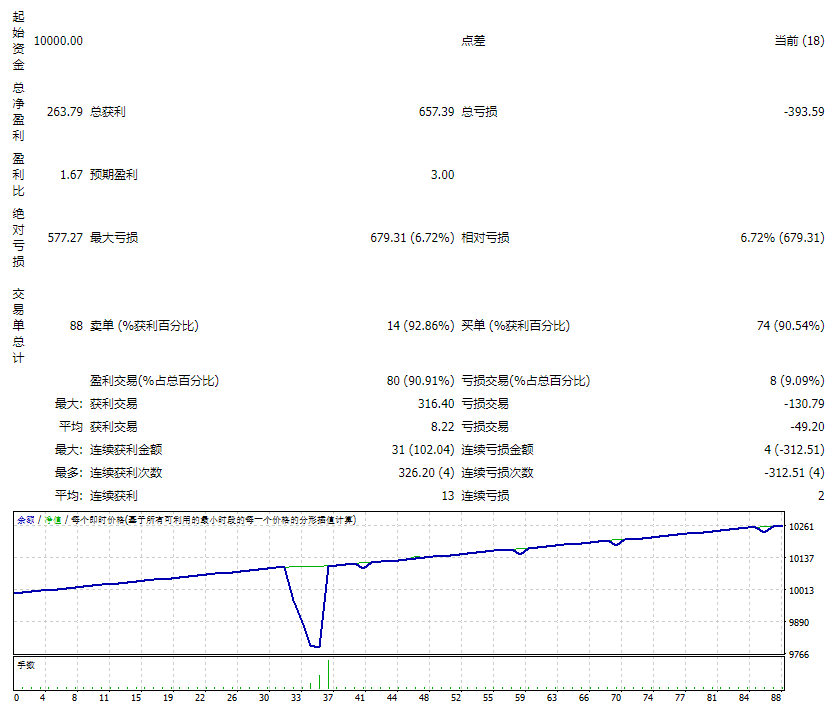Click the profit factor value 1.67

[71, 174]
